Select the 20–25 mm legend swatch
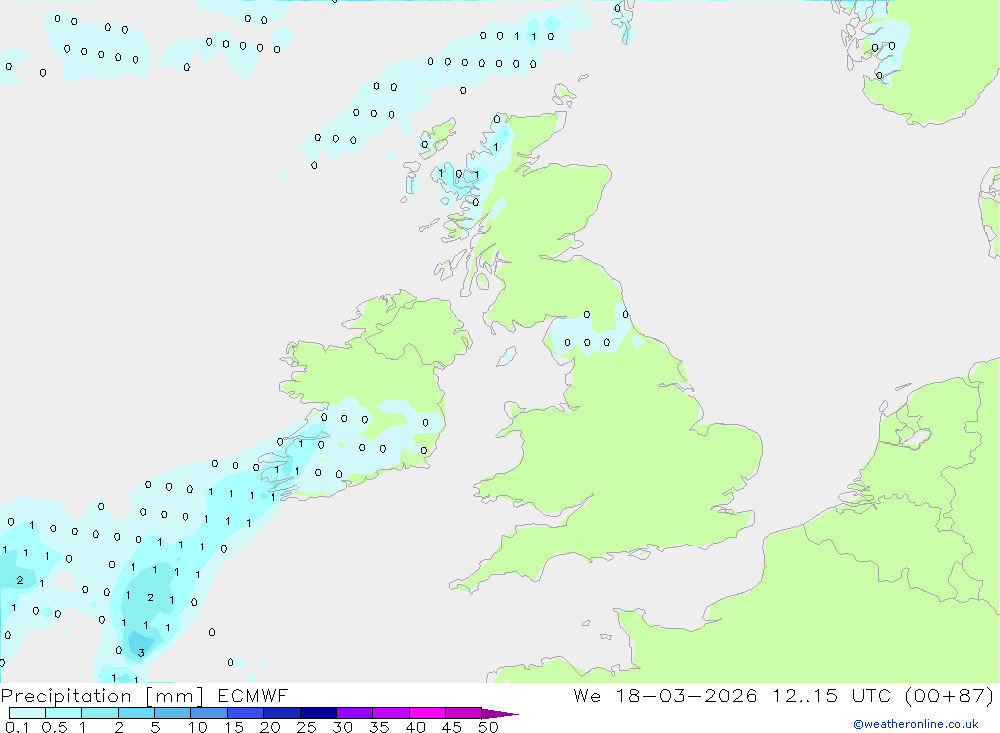 coord(282,713)
